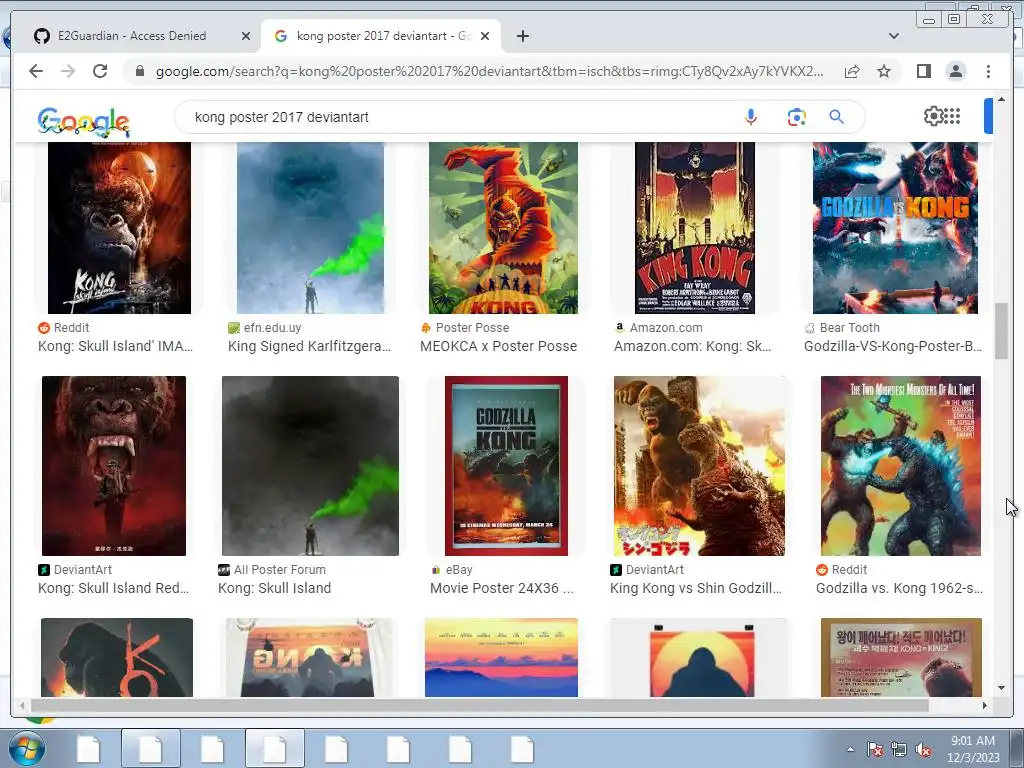Open the Amazon.com: Kong: Sk... link
The height and width of the screenshot is (768, 1024).
point(692,346)
